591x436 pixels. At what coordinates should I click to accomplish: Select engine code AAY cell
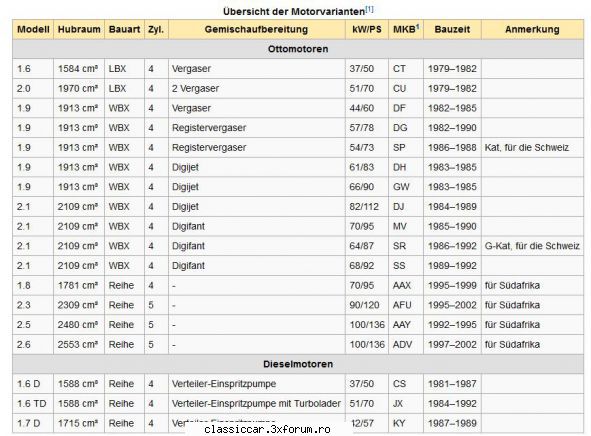pyautogui.click(x=406, y=325)
